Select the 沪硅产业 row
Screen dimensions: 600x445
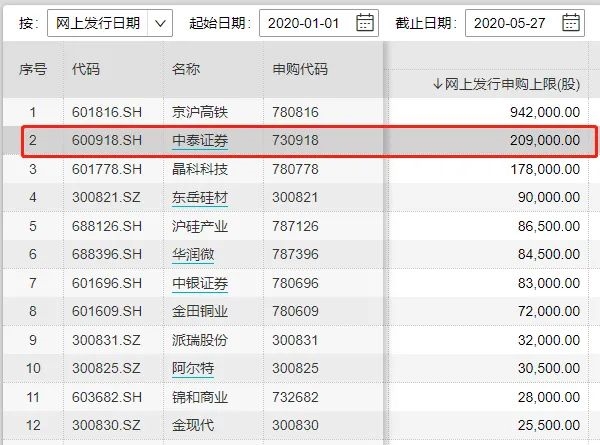tap(295, 226)
